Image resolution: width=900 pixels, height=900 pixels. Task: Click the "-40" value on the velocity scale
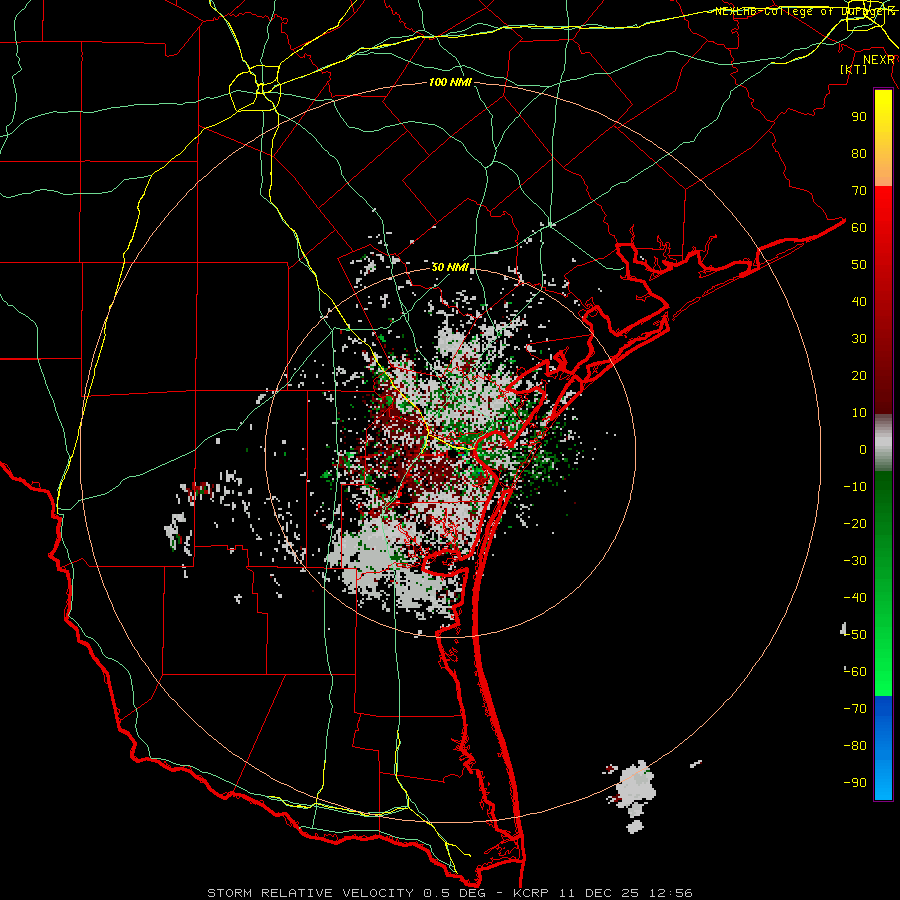coord(855,598)
